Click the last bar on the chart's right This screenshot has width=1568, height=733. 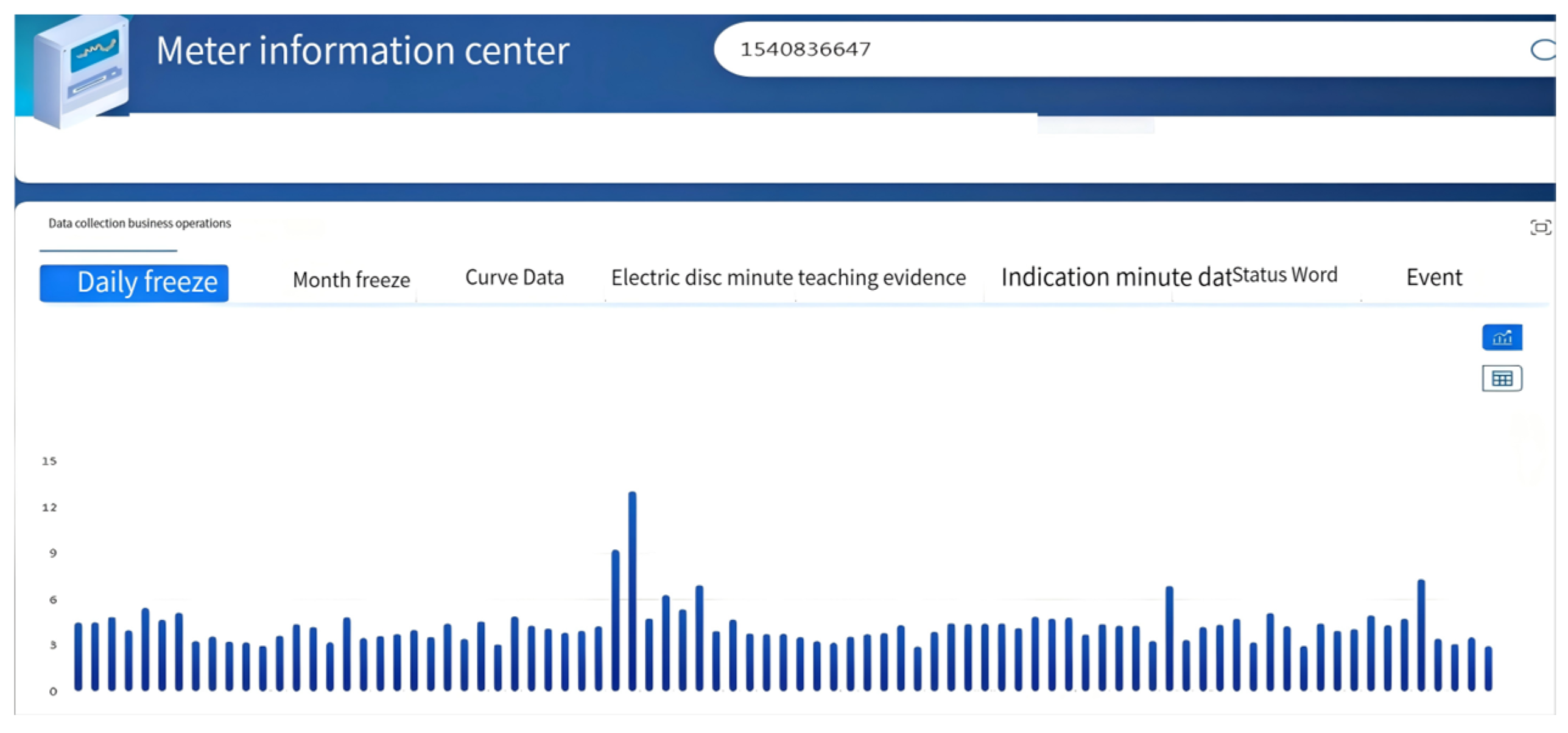pyautogui.click(x=1488, y=668)
